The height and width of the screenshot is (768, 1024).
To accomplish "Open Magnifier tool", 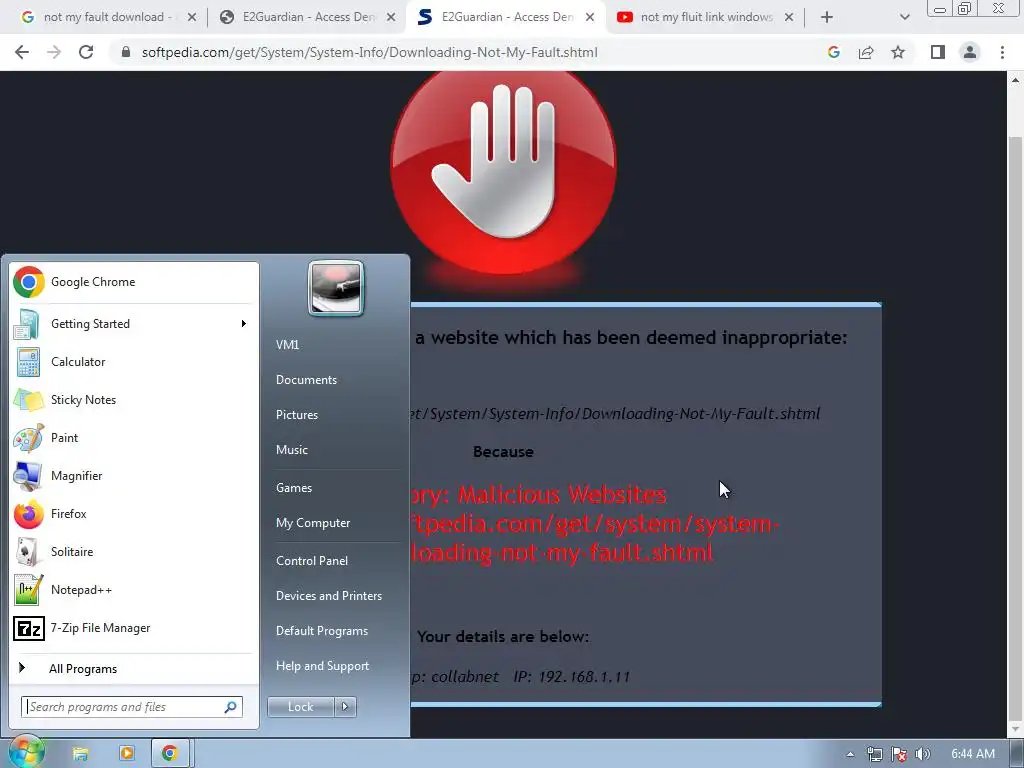I will 134,475.
